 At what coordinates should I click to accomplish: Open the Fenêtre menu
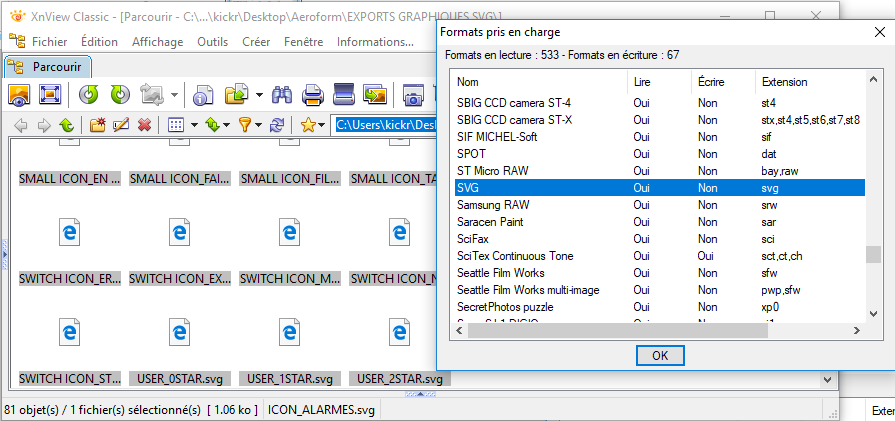pos(303,42)
